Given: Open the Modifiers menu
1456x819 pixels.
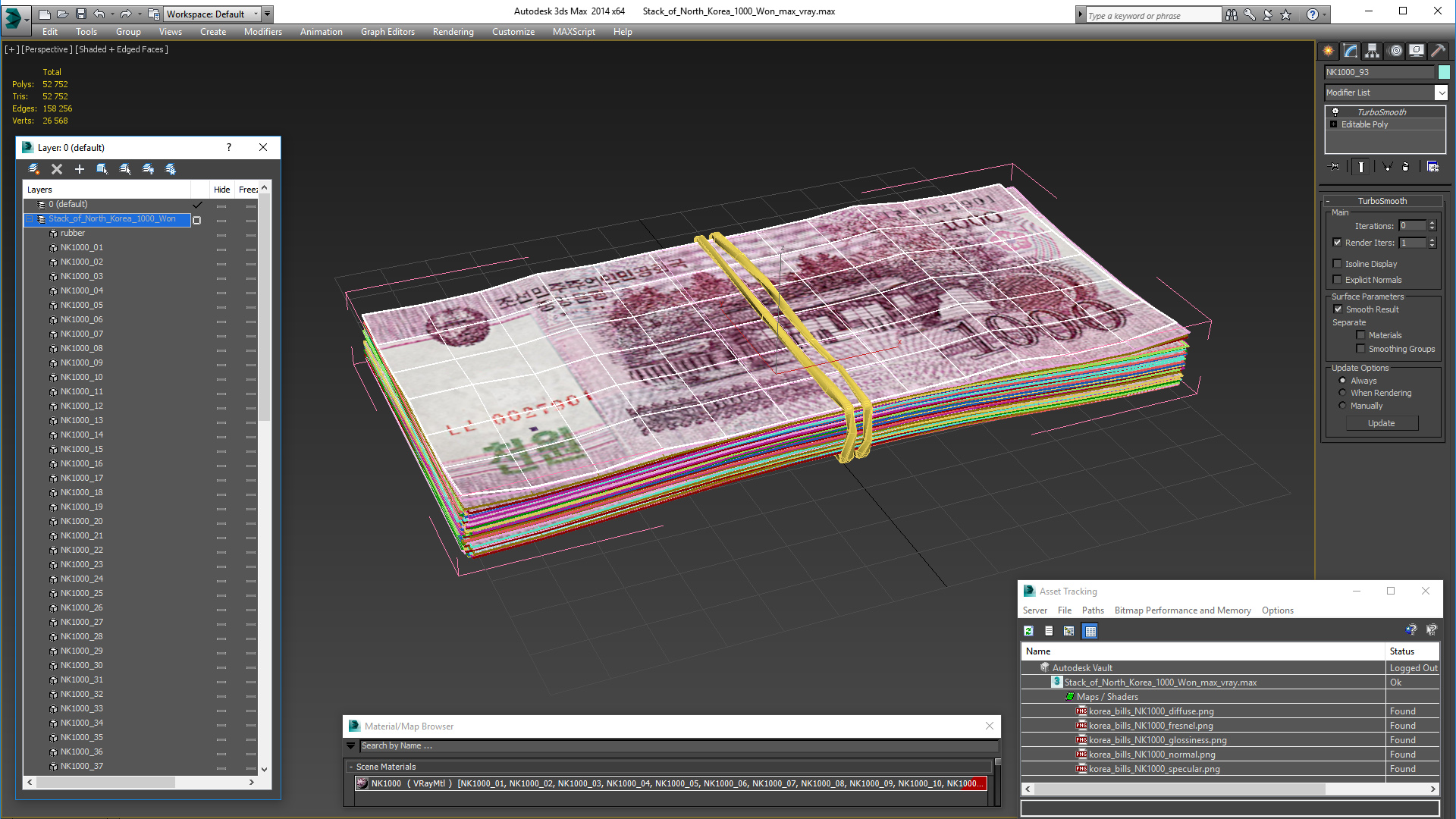Looking at the screenshot, I should pos(263,32).
